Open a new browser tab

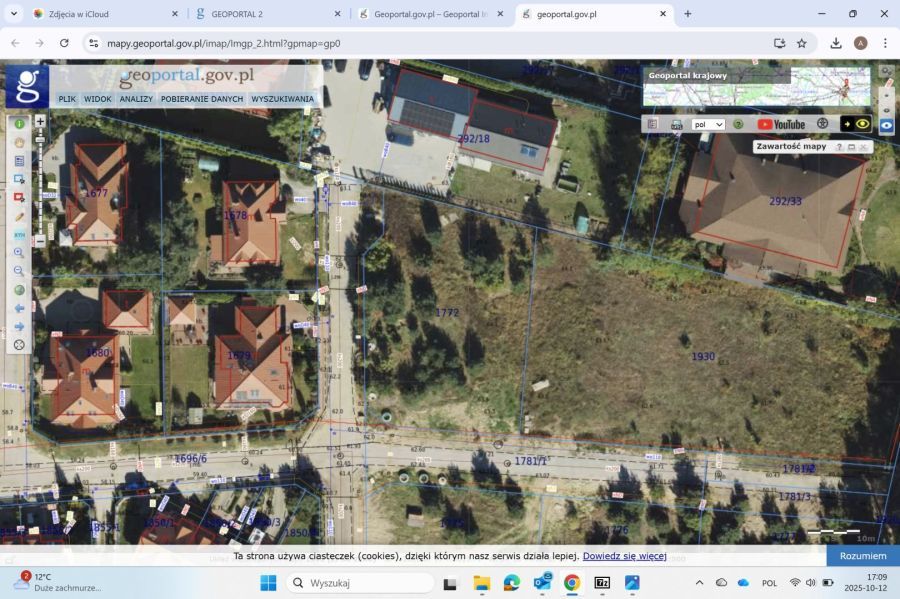point(688,14)
